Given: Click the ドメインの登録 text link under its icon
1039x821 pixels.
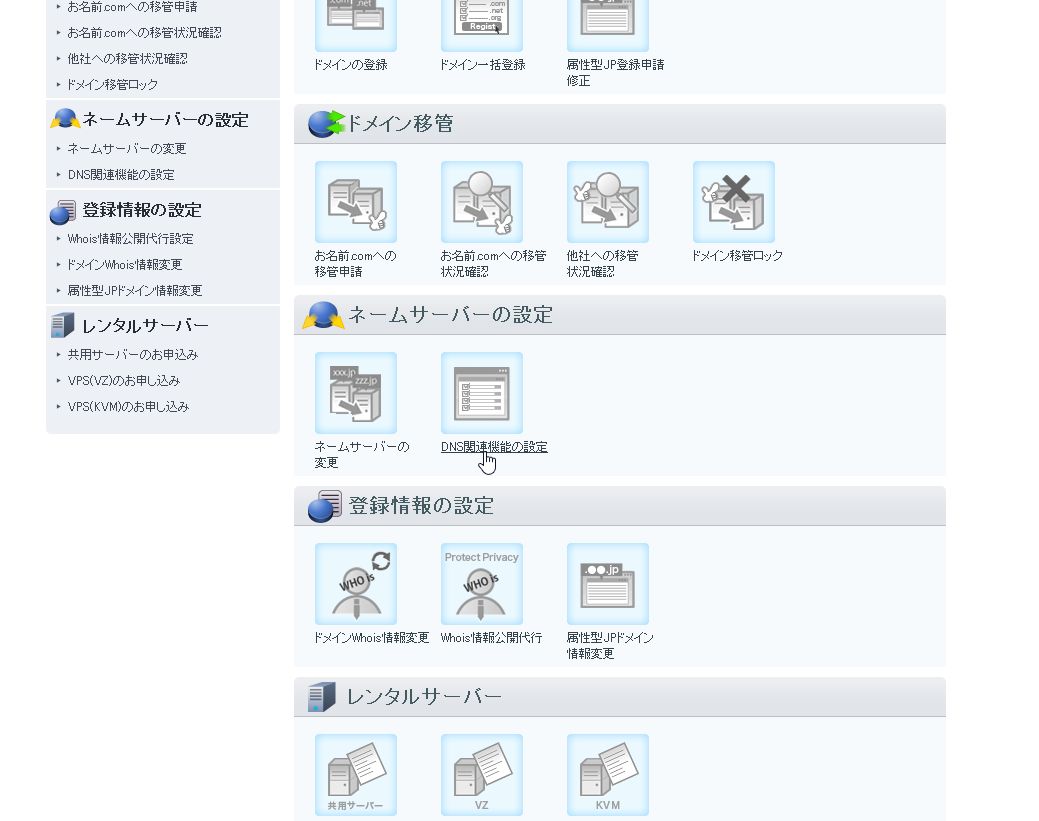Looking at the screenshot, I should (351, 65).
